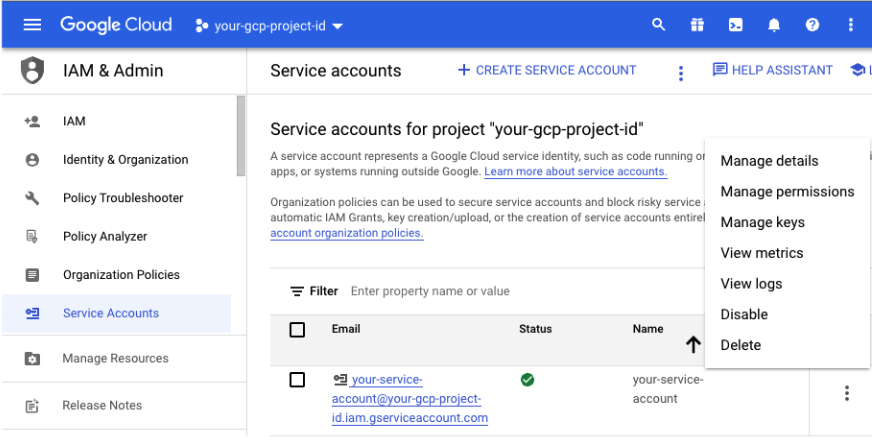Viewport: 872px width, 447px height.
Task: Click Identity & Organization person icon
Action: coord(32,160)
